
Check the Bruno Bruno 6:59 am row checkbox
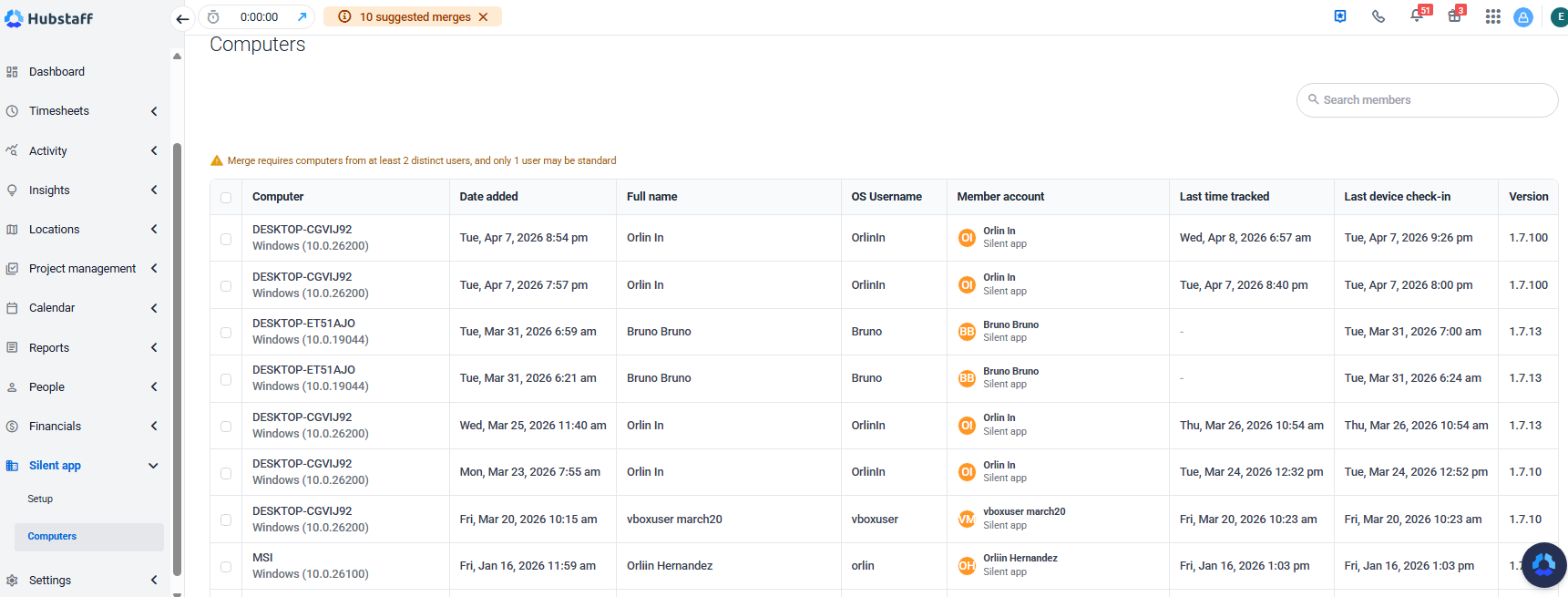click(x=226, y=333)
